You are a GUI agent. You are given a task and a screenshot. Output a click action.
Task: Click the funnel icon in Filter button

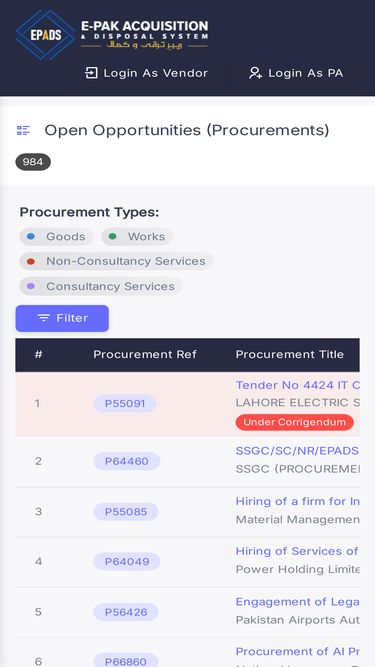pos(43,318)
